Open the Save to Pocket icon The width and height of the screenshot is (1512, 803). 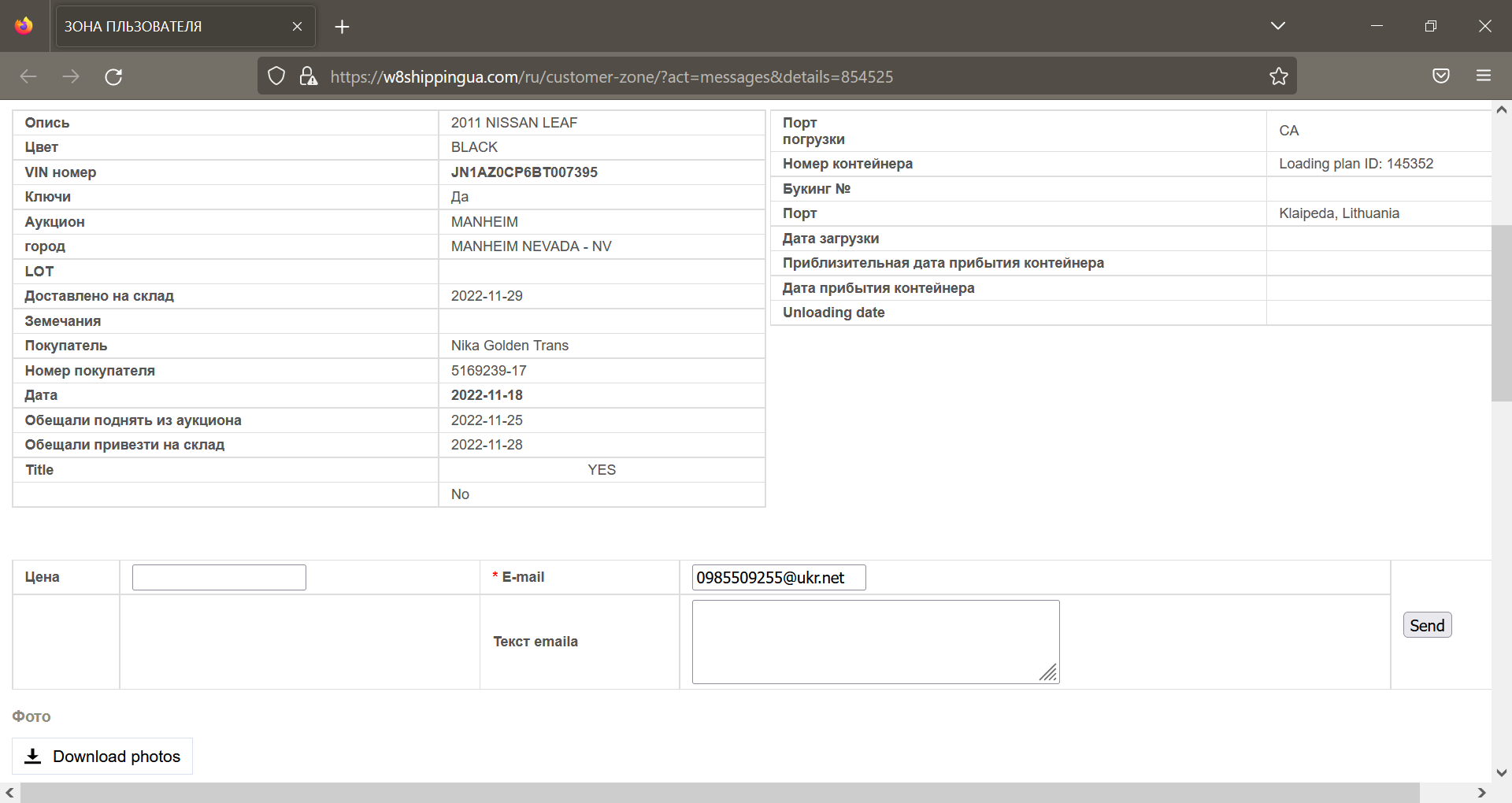(1440, 76)
